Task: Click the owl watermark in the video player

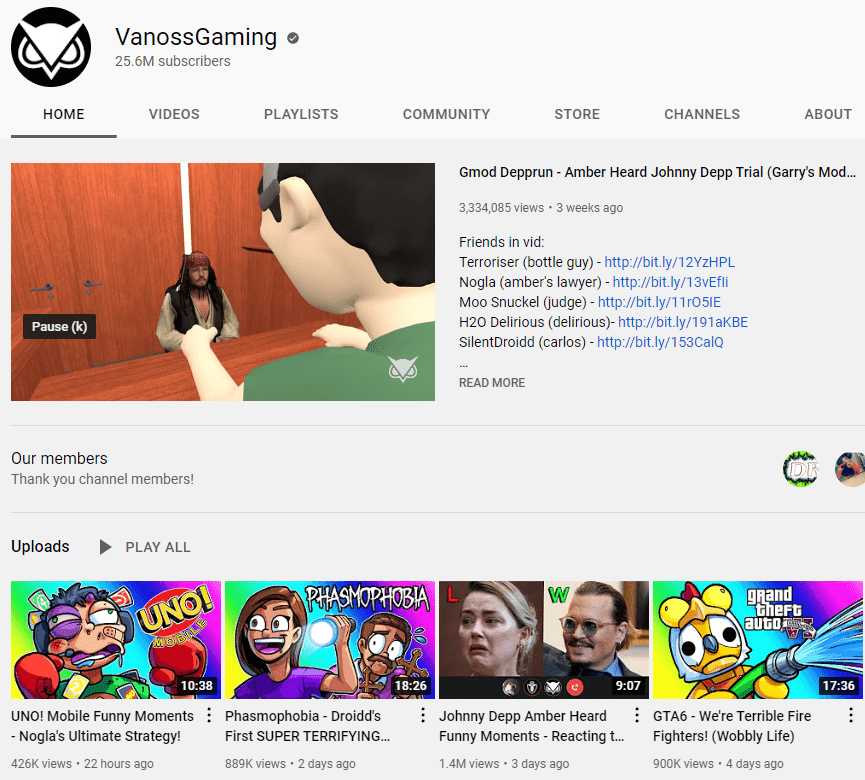Action: (x=403, y=369)
